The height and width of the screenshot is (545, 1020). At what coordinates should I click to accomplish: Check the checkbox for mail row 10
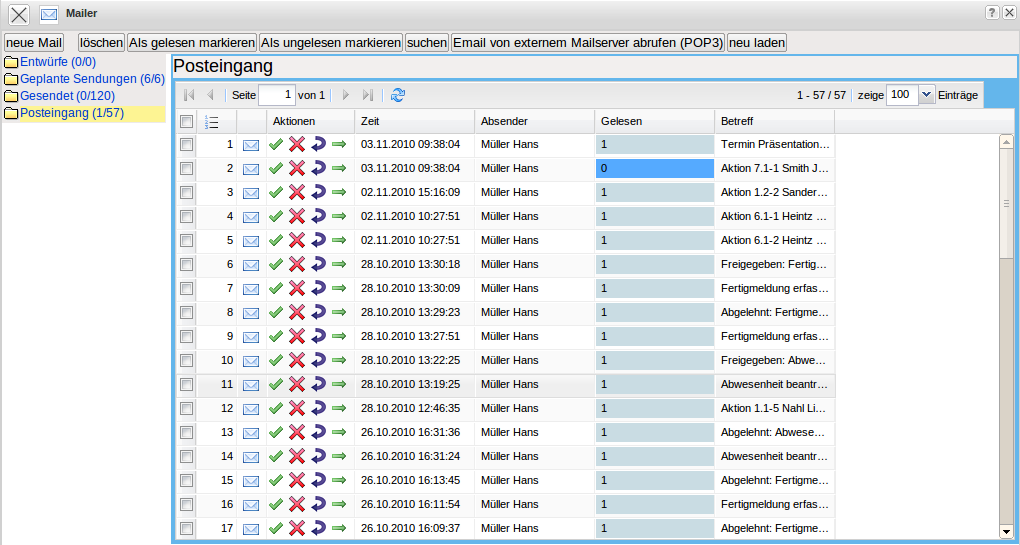coord(186,360)
